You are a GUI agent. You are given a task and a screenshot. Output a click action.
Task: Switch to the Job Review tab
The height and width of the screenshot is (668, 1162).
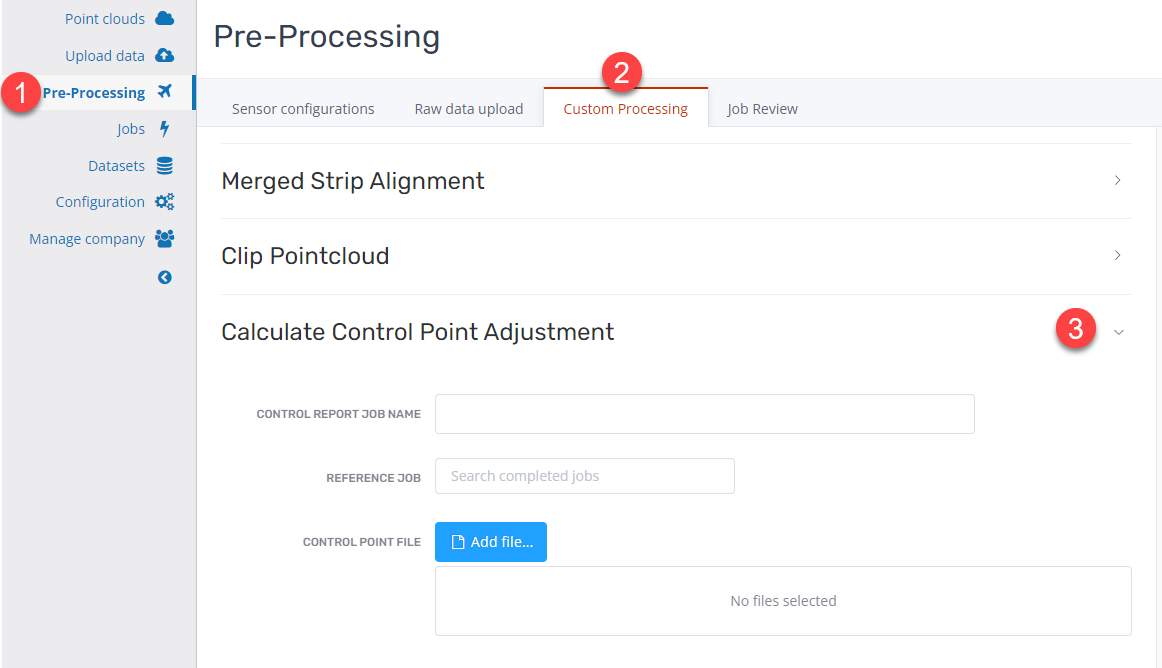pos(762,108)
